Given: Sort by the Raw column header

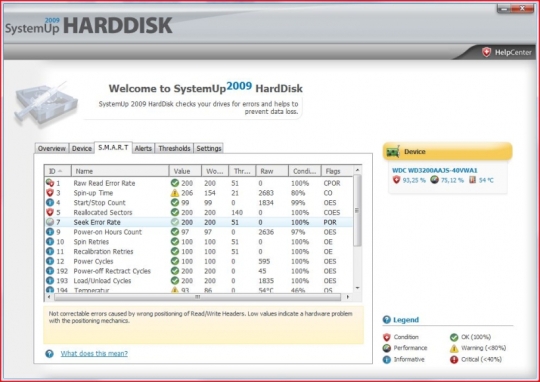Looking at the screenshot, I should 272,171.
